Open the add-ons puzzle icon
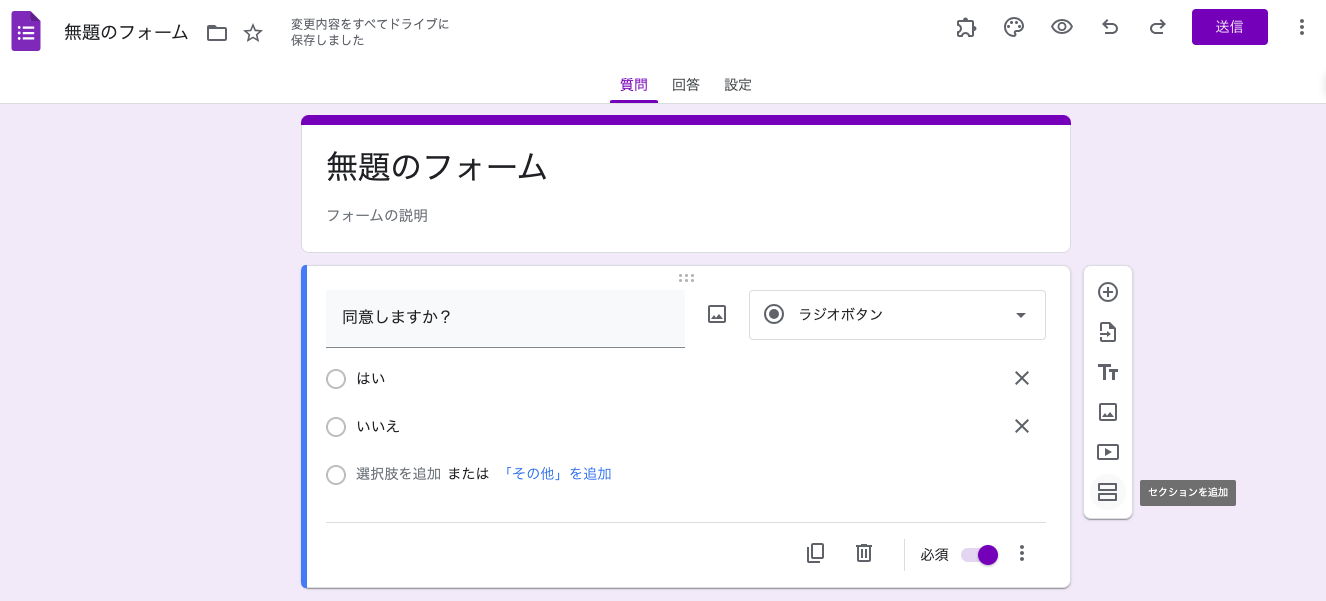 (966, 27)
